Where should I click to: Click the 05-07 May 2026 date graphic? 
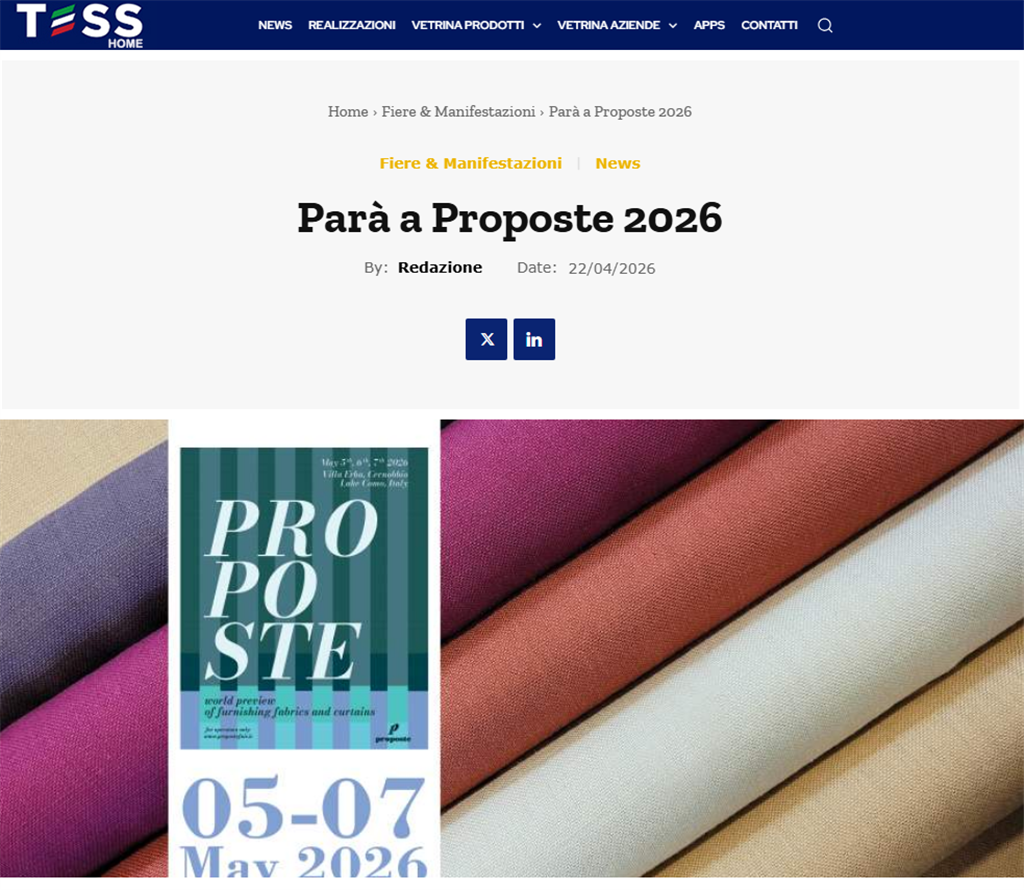point(304,825)
